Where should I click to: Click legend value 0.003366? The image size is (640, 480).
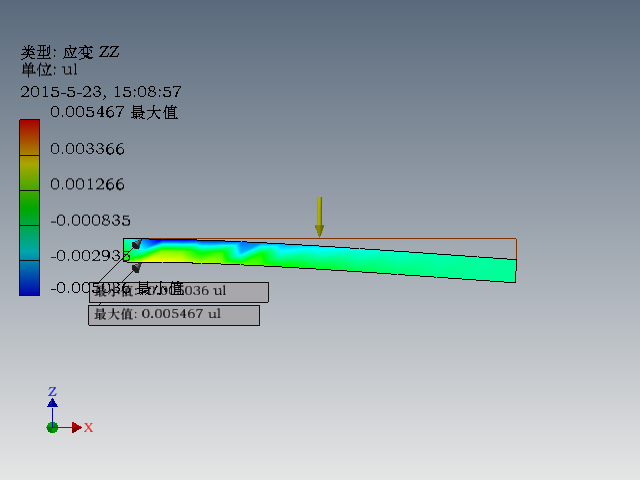87,149
